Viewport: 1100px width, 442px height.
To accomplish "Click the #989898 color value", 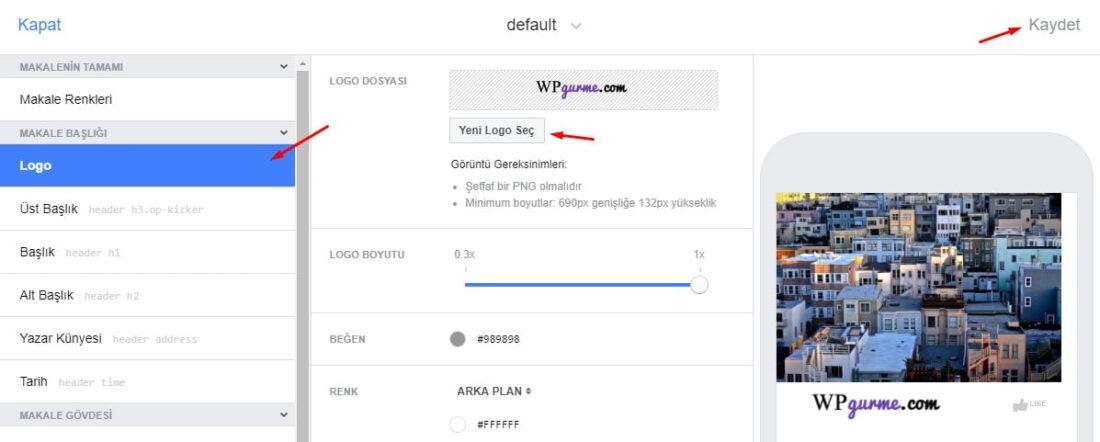I will click(498, 340).
